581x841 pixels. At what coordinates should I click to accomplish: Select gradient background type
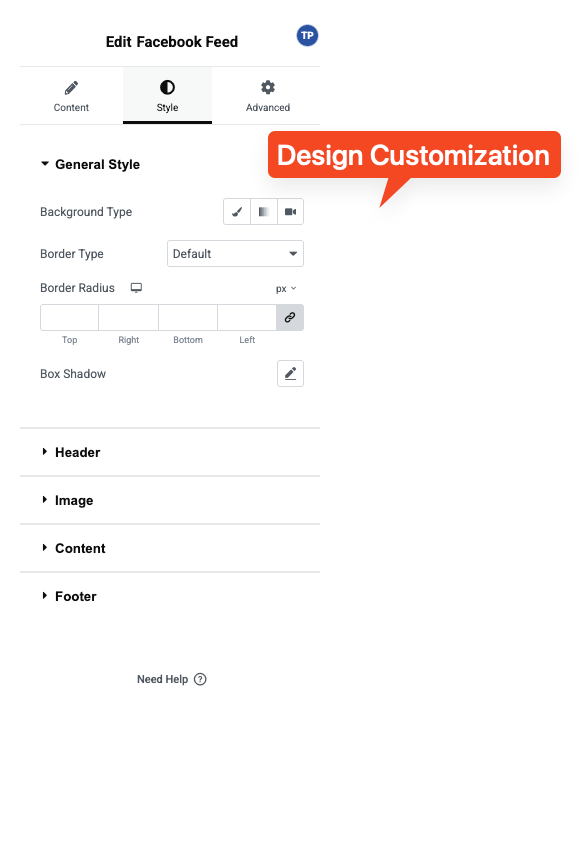264,212
